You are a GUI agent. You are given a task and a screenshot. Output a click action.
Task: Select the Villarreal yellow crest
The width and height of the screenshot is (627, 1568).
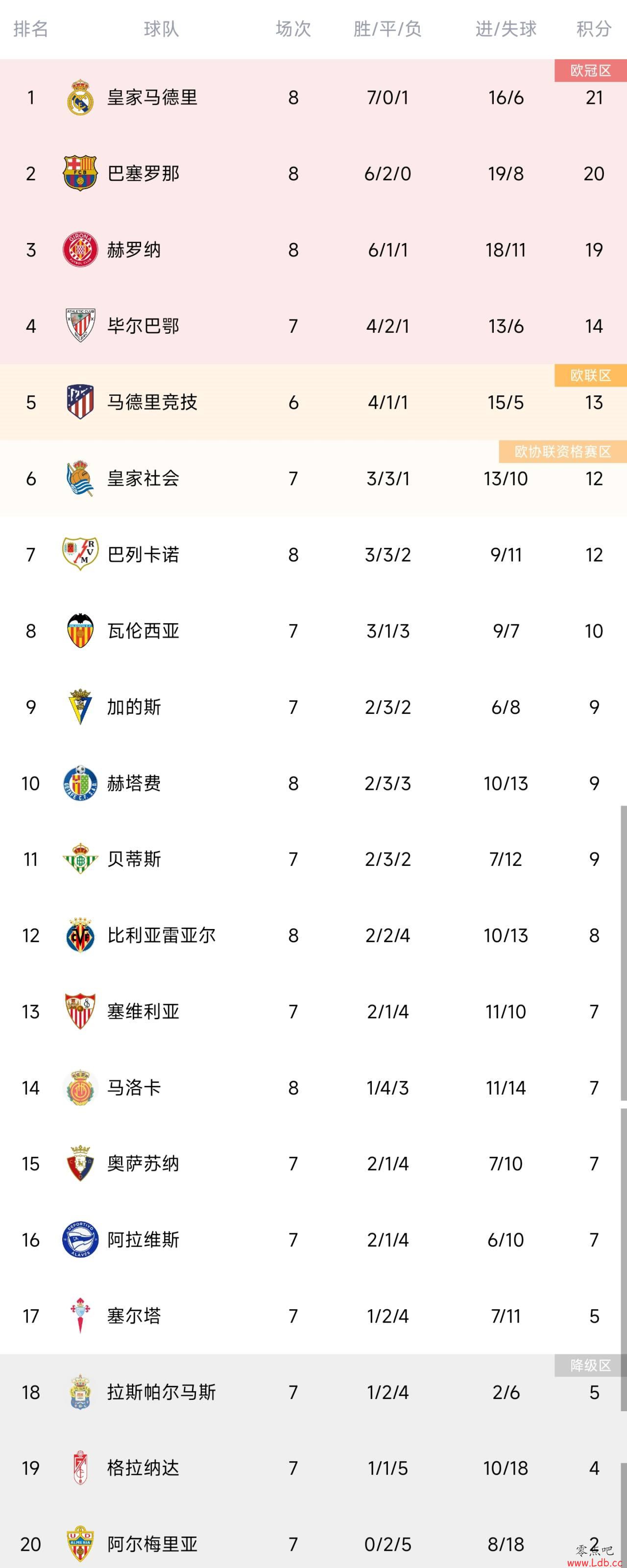(80, 935)
